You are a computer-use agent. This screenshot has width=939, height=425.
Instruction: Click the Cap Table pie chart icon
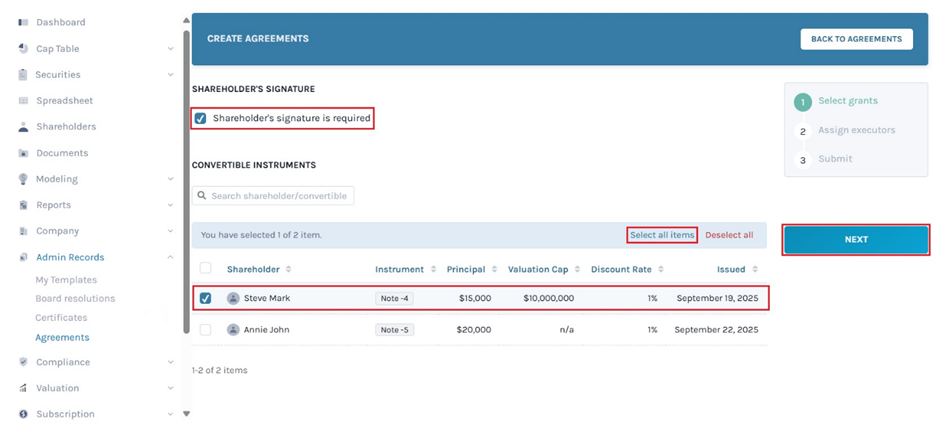coord(23,48)
